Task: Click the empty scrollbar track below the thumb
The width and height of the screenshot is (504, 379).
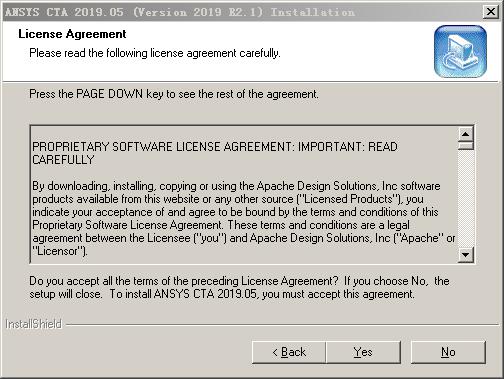Action: (466, 199)
